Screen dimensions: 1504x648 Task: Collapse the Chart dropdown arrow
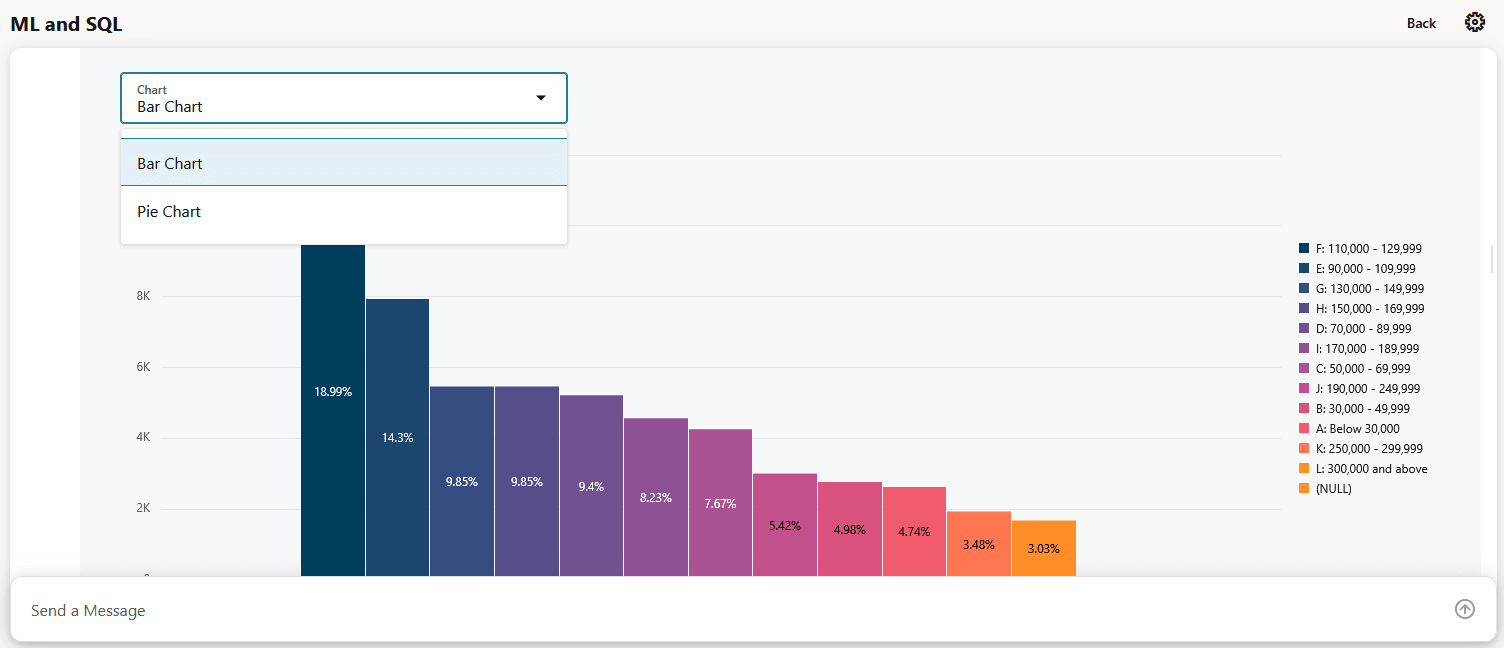point(541,98)
